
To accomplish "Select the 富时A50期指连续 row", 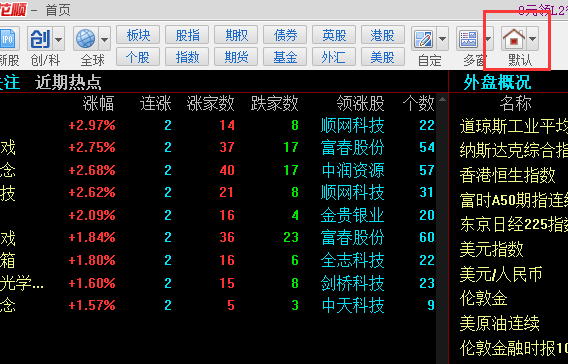I will 514,200.
